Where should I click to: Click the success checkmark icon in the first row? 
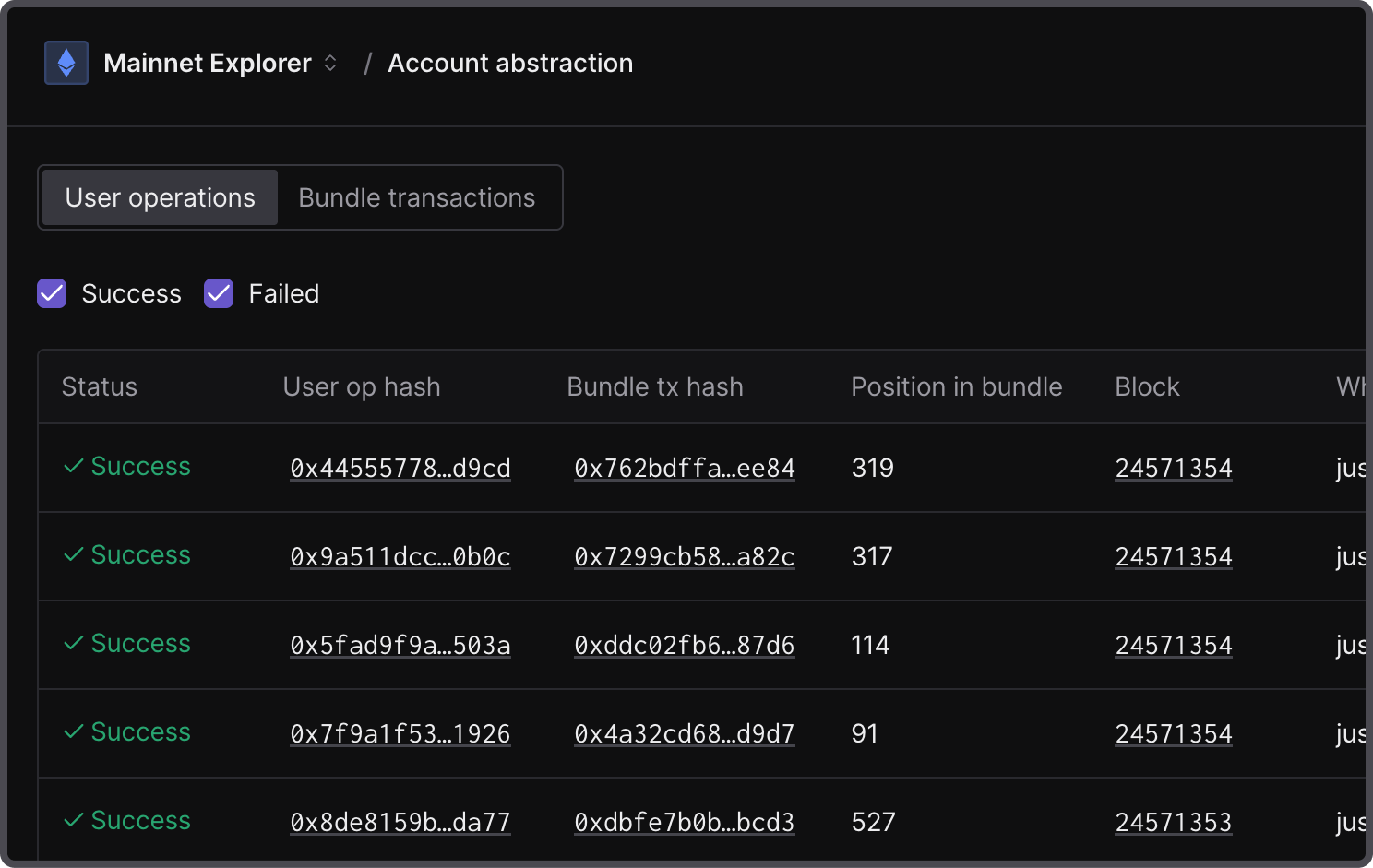[x=74, y=466]
